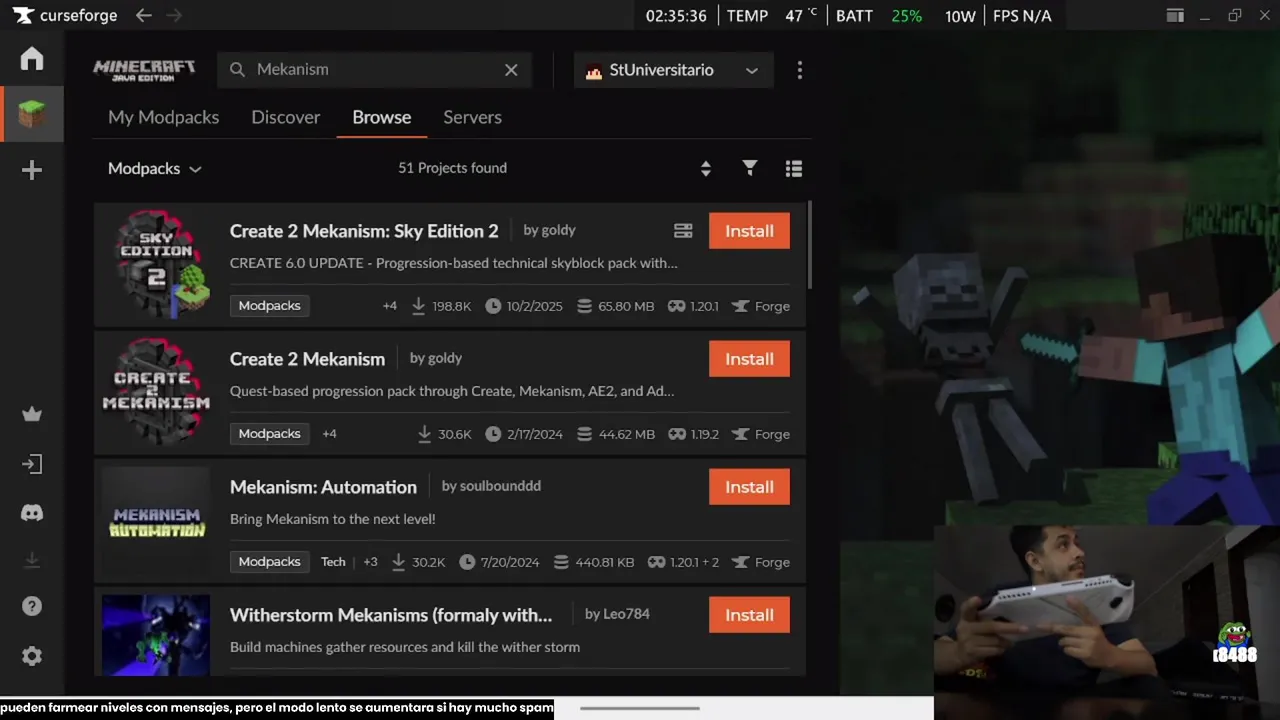Image resolution: width=1280 pixels, height=720 pixels.
Task: Open the Servers tab
Action: [472, 117]
